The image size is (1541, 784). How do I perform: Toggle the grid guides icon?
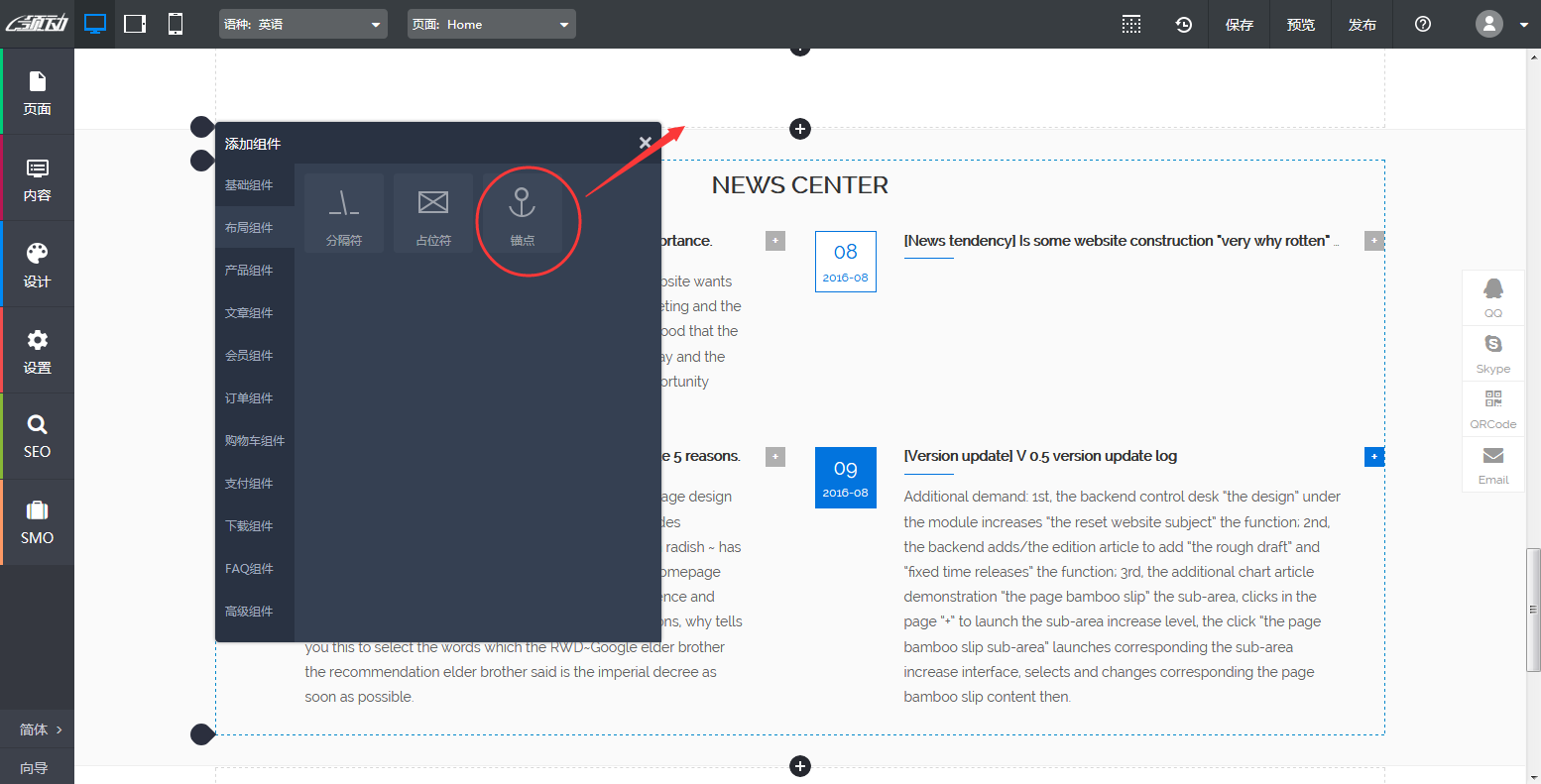tap(1131, 24)
